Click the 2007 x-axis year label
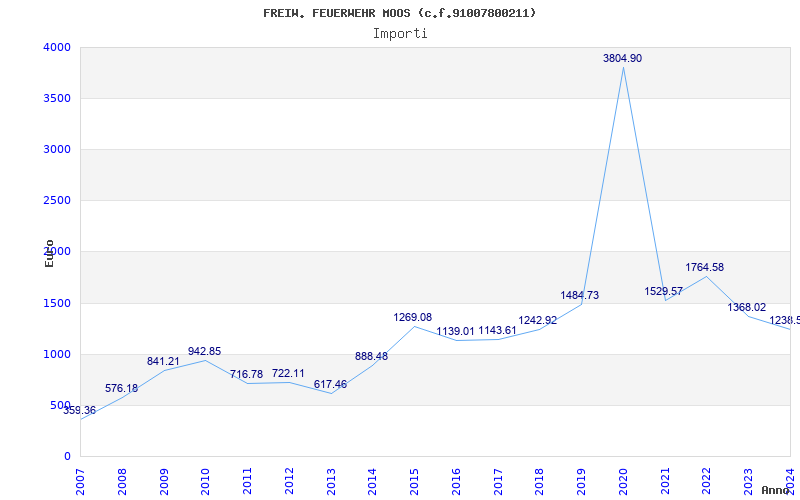Viewport: 800px width, 500px height. point(81,482)
